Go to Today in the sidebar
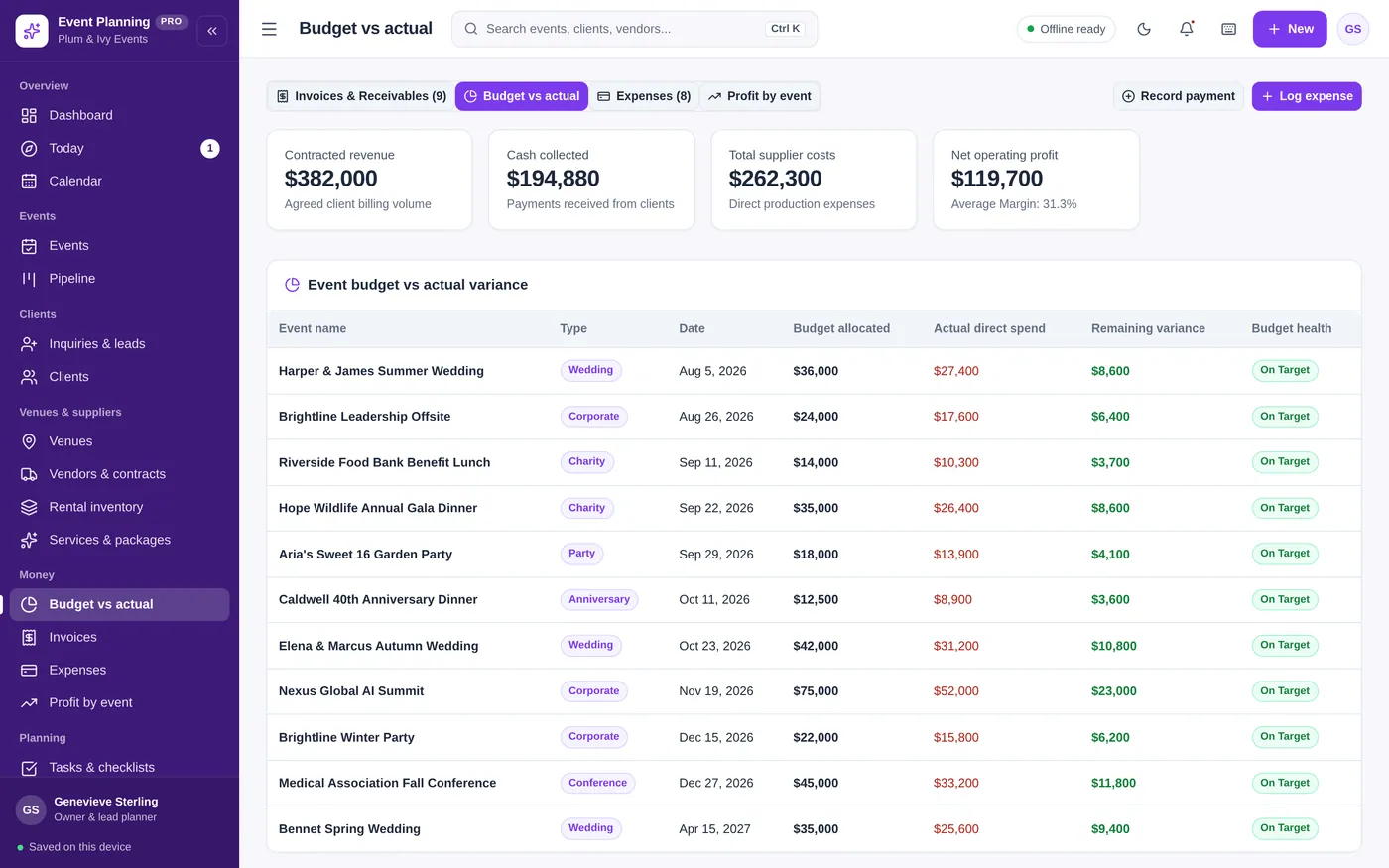This screenshot has width=1389, height=868. tap(119, 148)
